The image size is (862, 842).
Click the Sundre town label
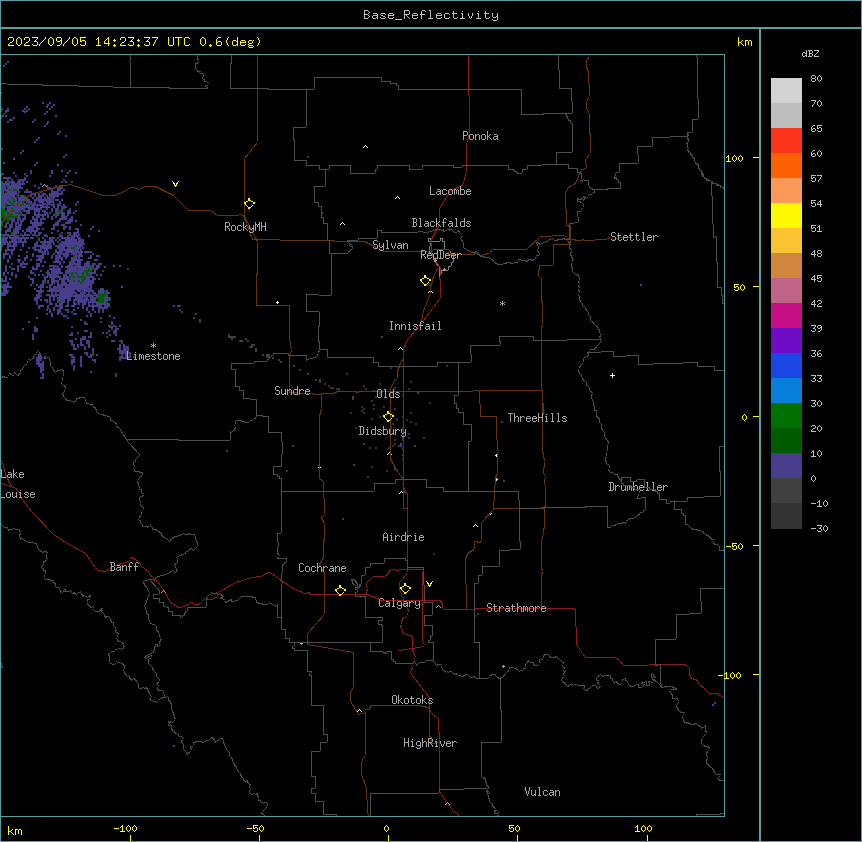click(292, 391)
